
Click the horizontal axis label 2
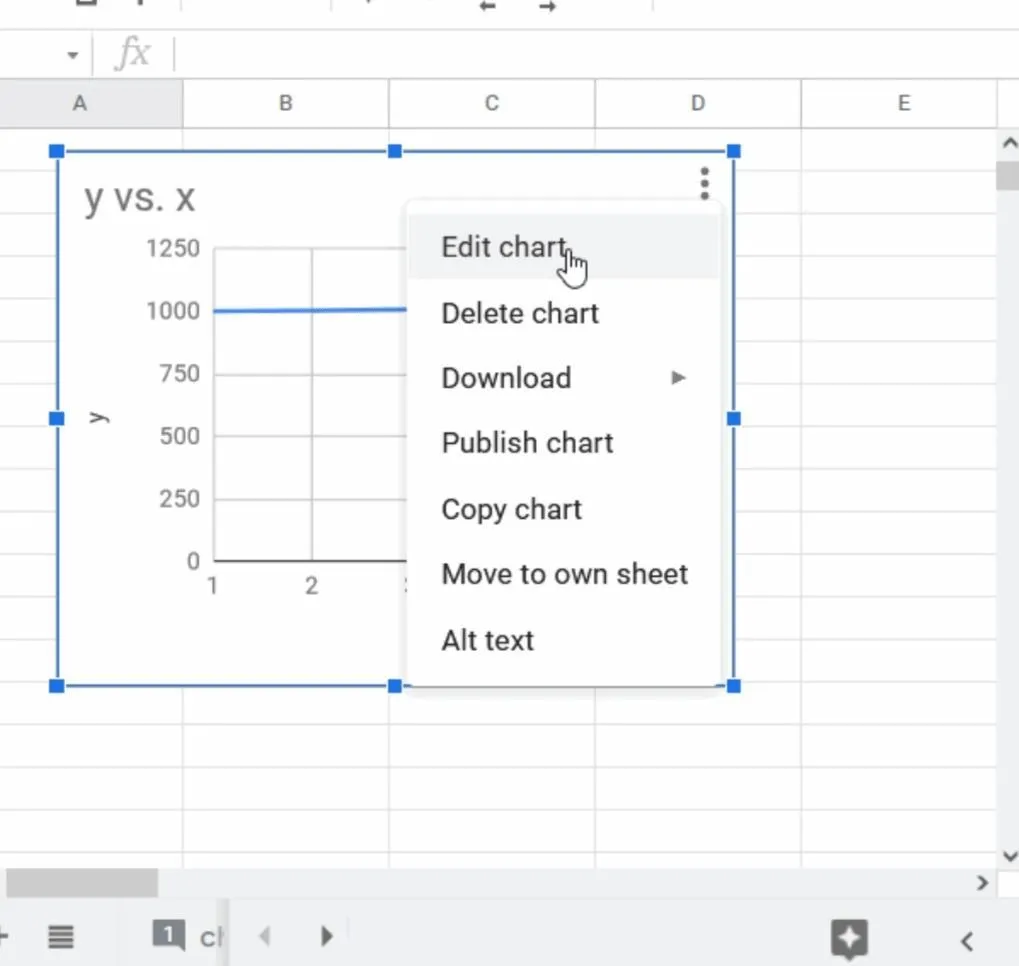pyautogui.click(x=312, y=586)
